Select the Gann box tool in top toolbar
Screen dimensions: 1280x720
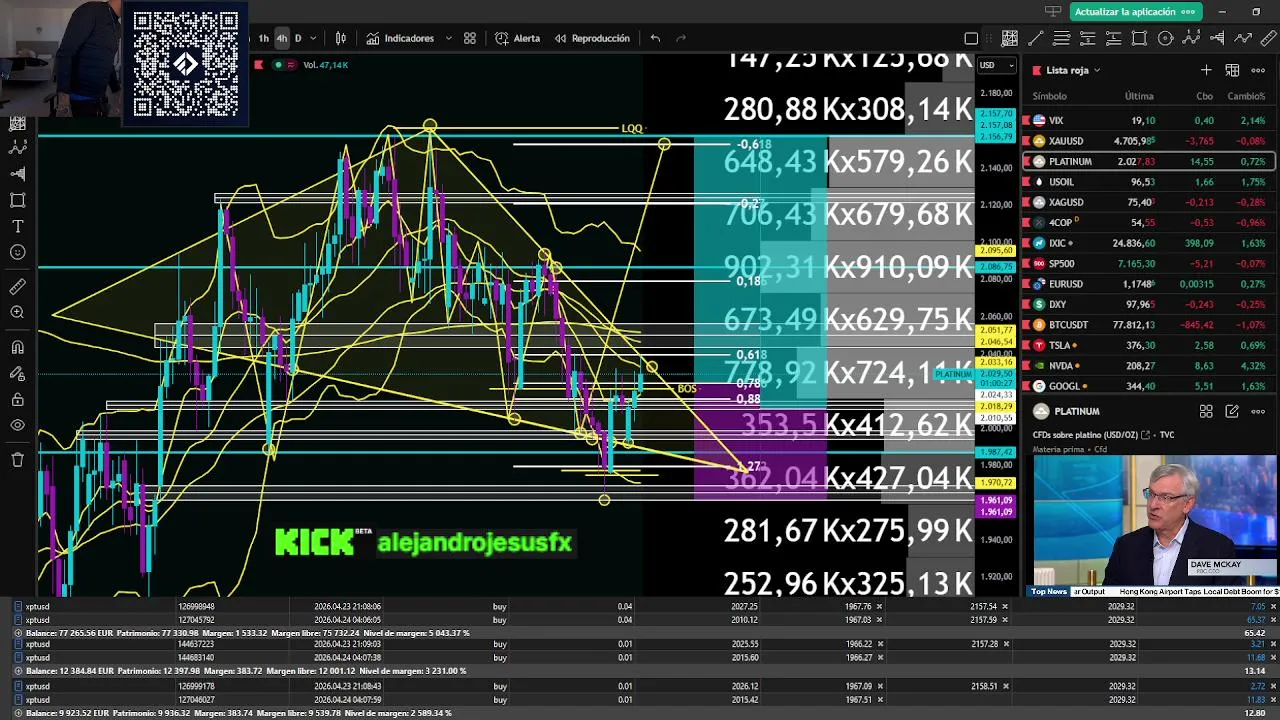click(x=1010, y=38)
